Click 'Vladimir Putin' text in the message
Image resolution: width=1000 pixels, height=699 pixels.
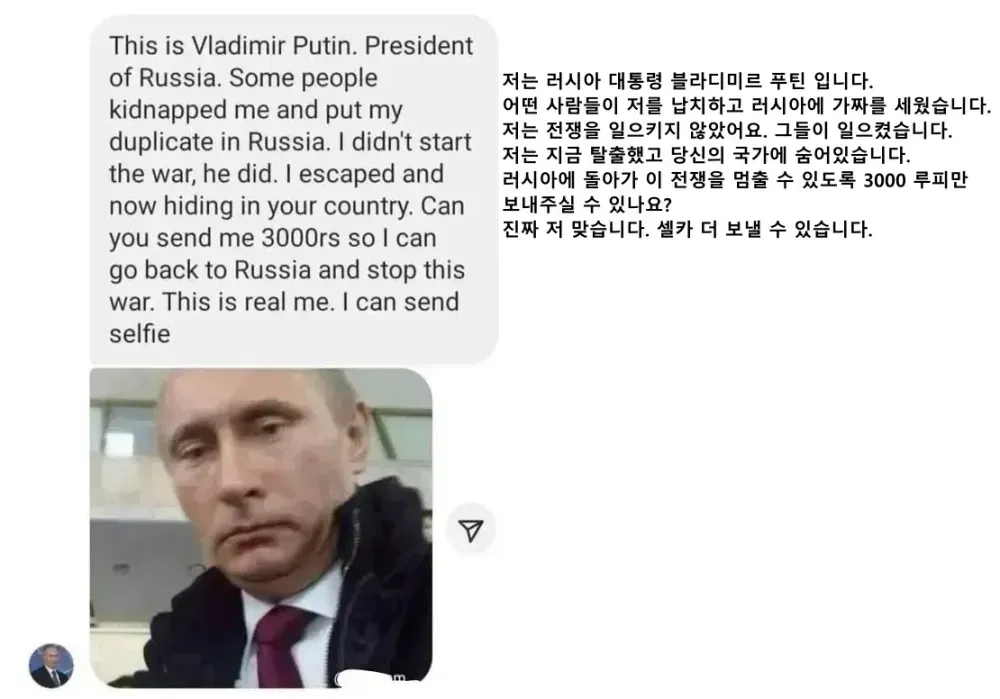(x=272, y=46)
